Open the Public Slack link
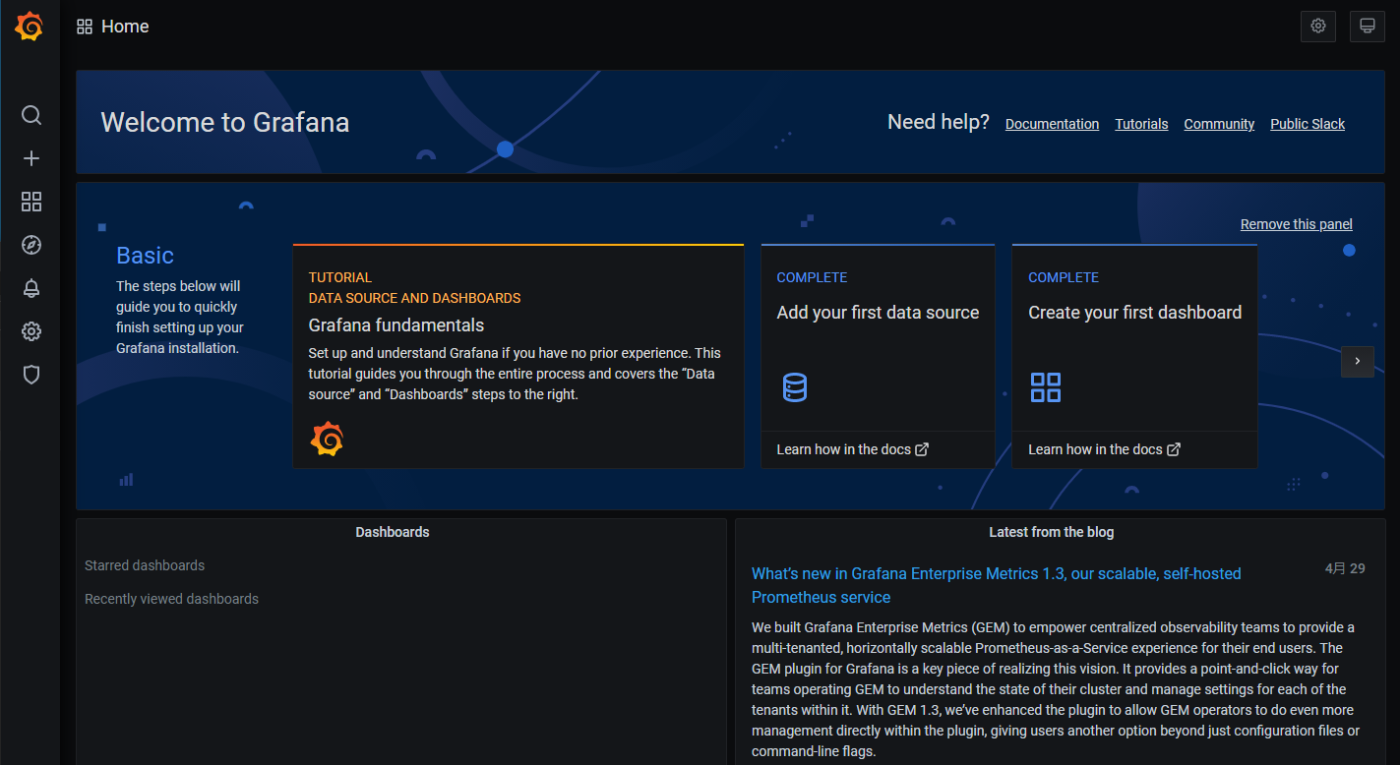 click(x=1308, y=124)
